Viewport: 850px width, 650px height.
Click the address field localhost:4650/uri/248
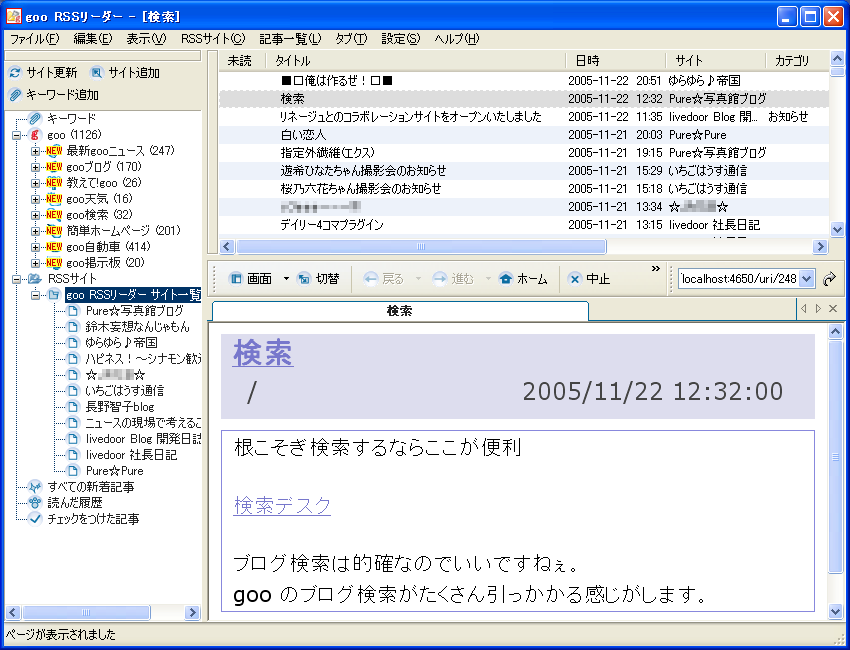(x=738, y=279)
